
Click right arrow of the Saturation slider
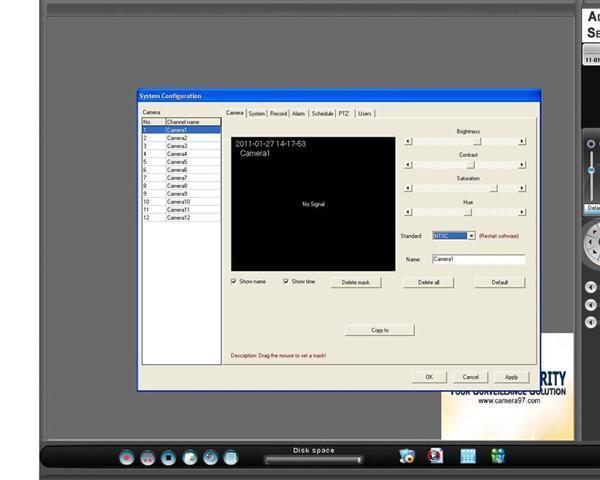pyautogui.click(x=522, y=188)
